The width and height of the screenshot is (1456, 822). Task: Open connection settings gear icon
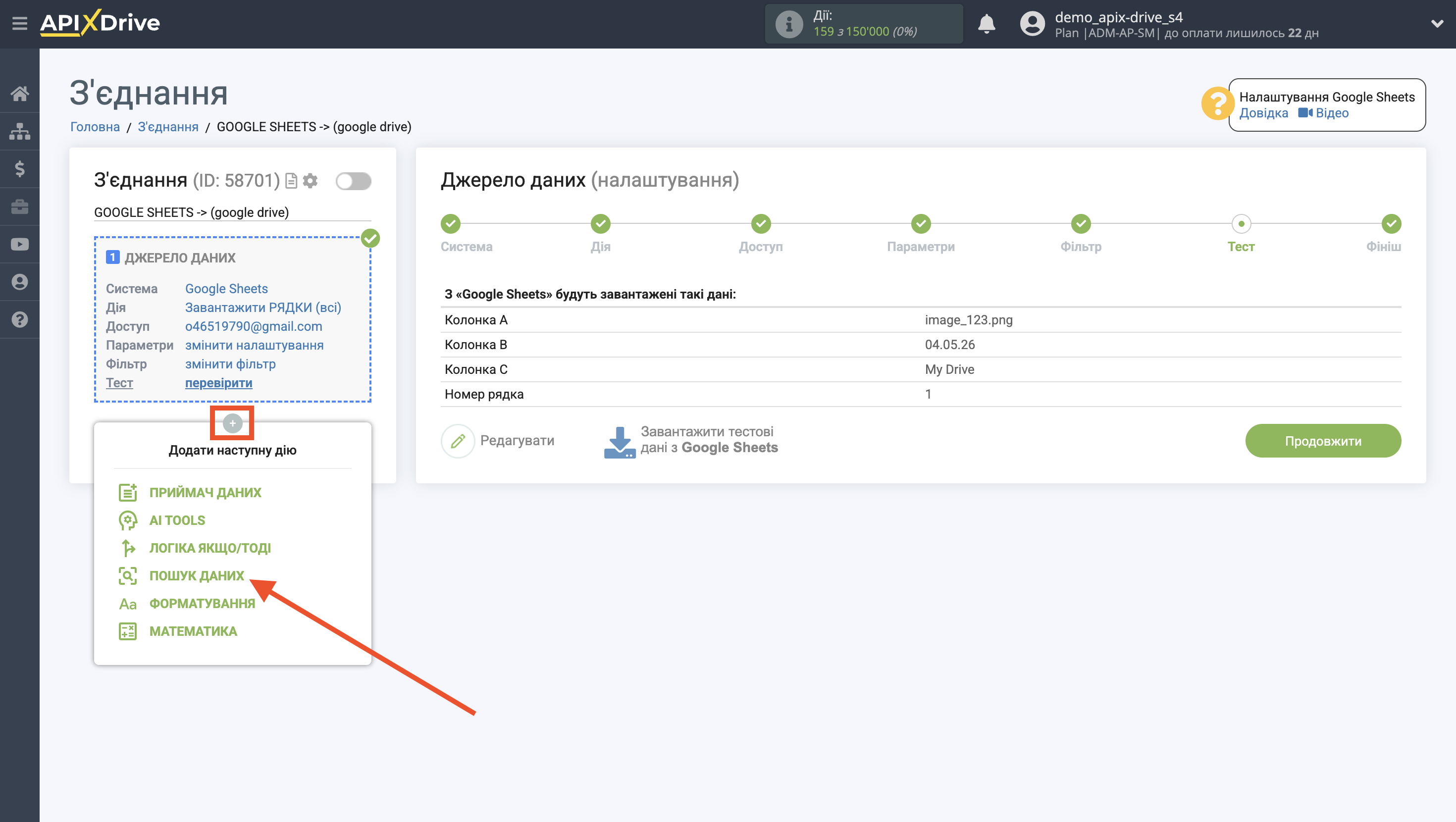click(x=311, y=181)
